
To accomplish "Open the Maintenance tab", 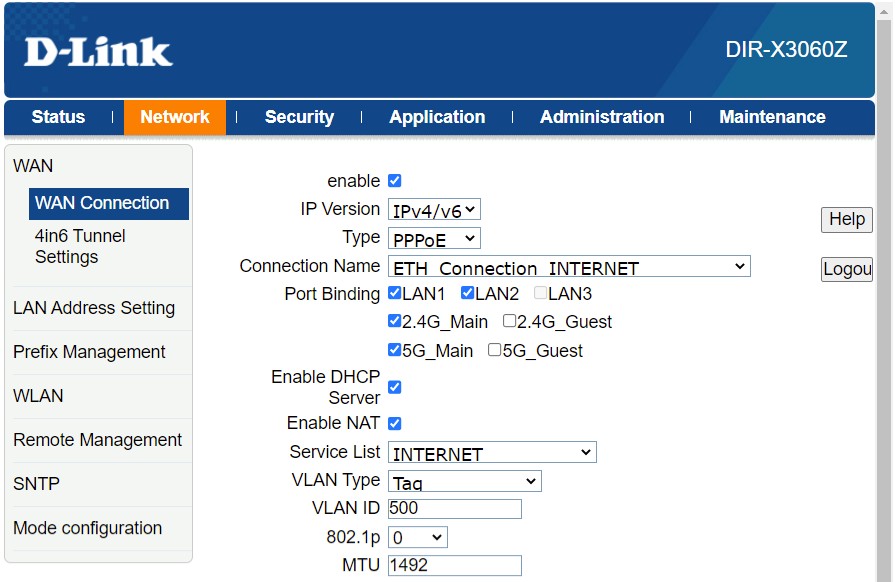I will (x=772, y=117).
